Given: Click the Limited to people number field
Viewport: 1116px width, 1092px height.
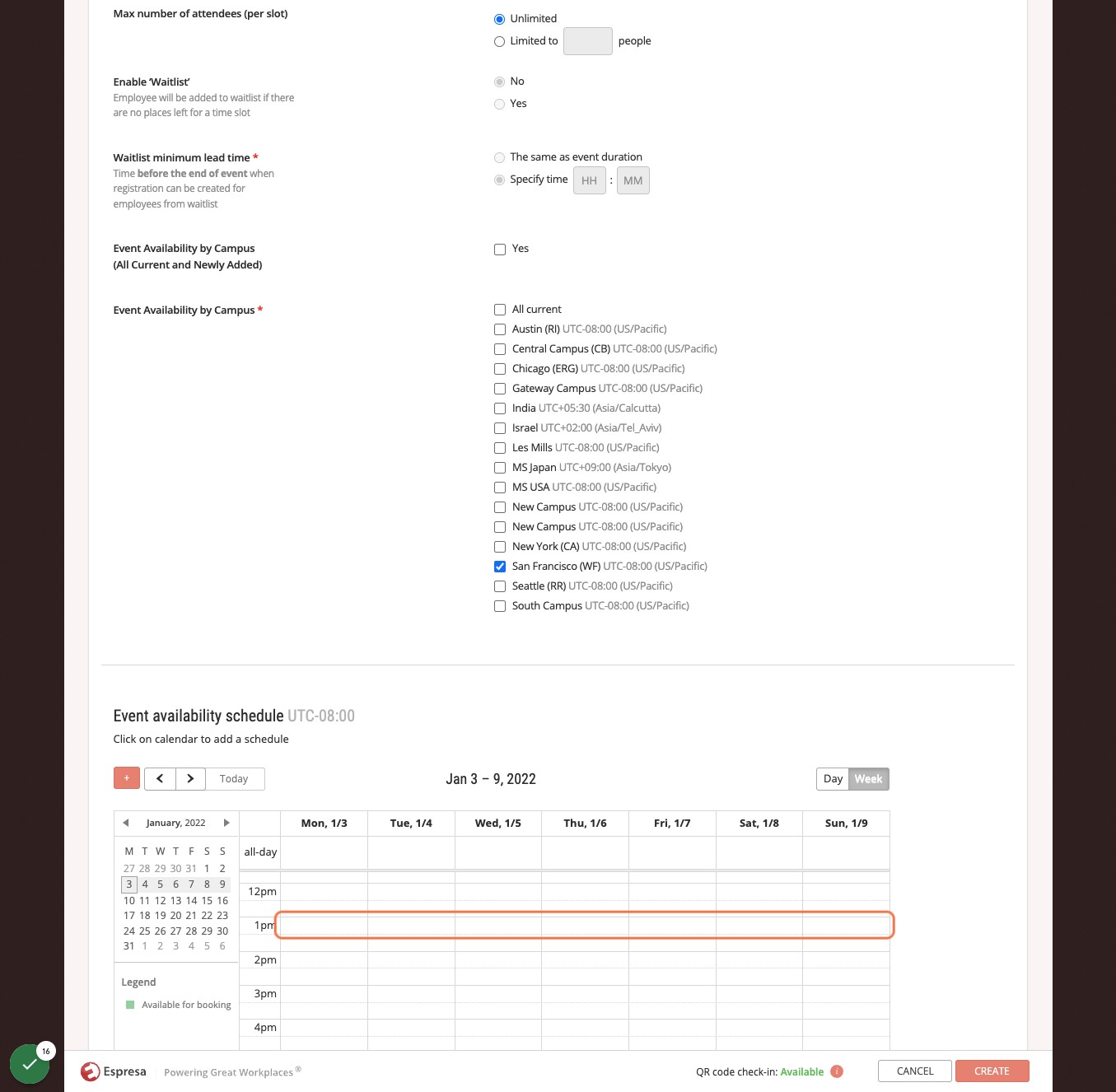Looking at the screenshot, I should pyautogui.click(x=587, y=41).
